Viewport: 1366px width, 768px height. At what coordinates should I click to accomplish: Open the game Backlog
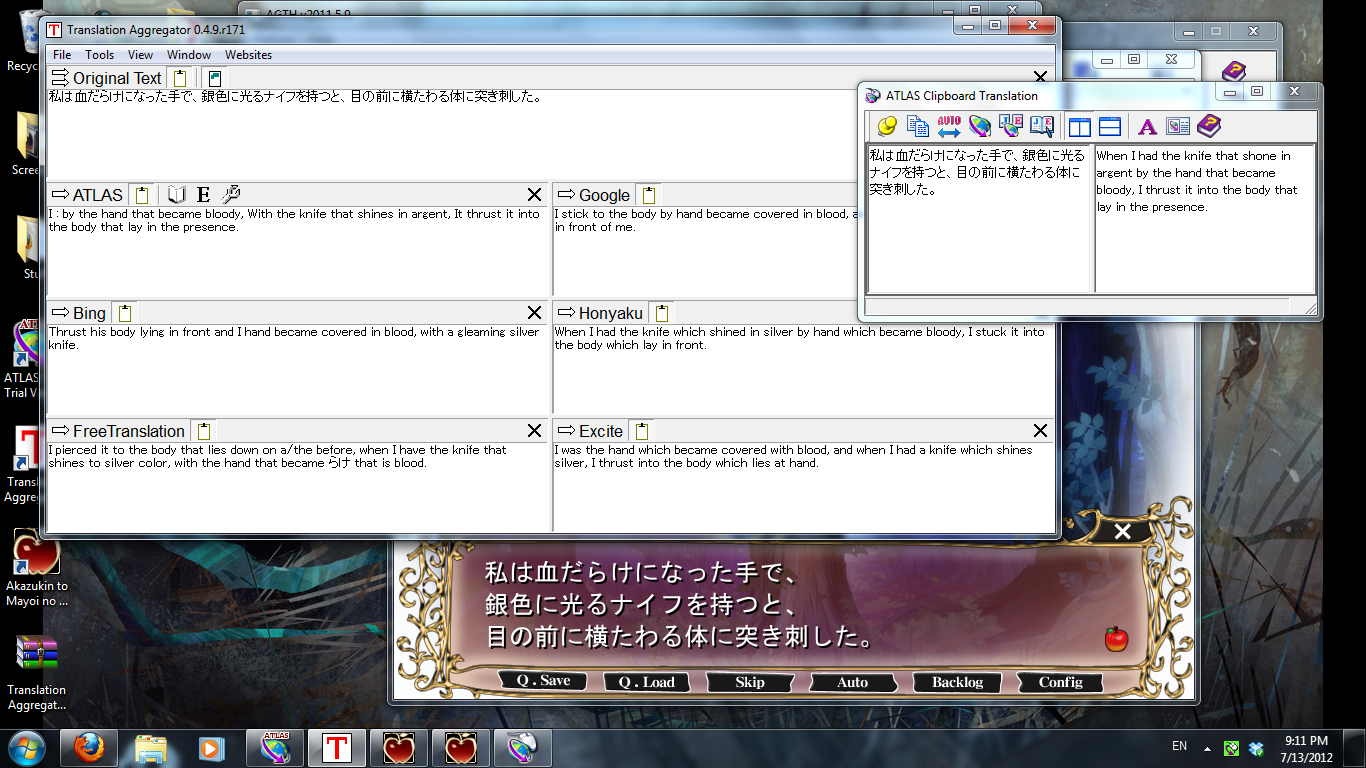point(957,682)
